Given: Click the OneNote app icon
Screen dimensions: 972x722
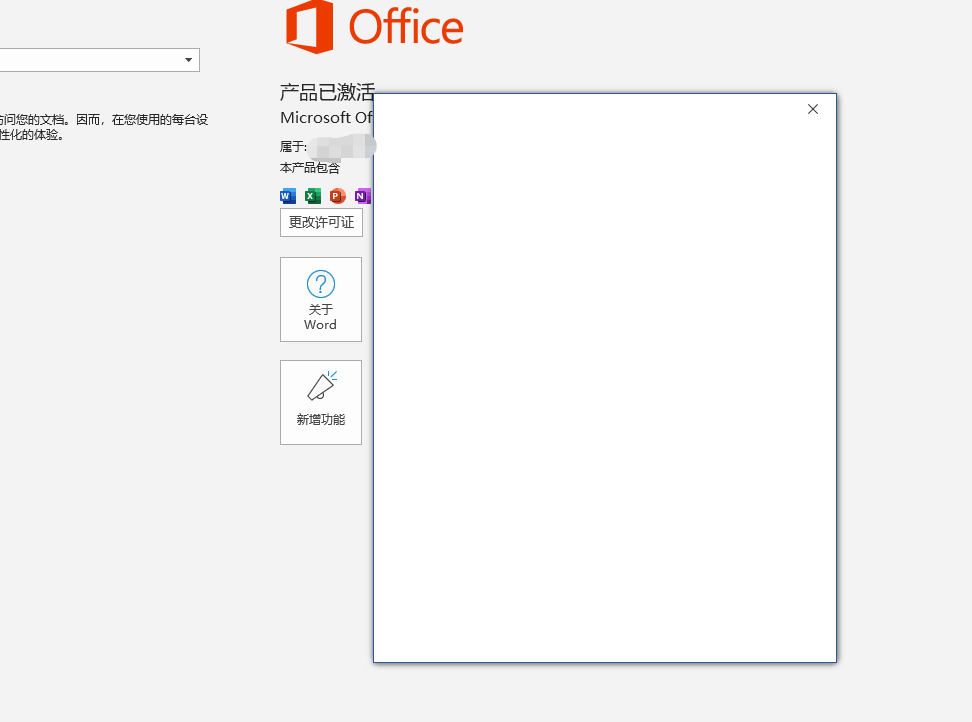Looking at the screenshot, I should coord(363,196).
